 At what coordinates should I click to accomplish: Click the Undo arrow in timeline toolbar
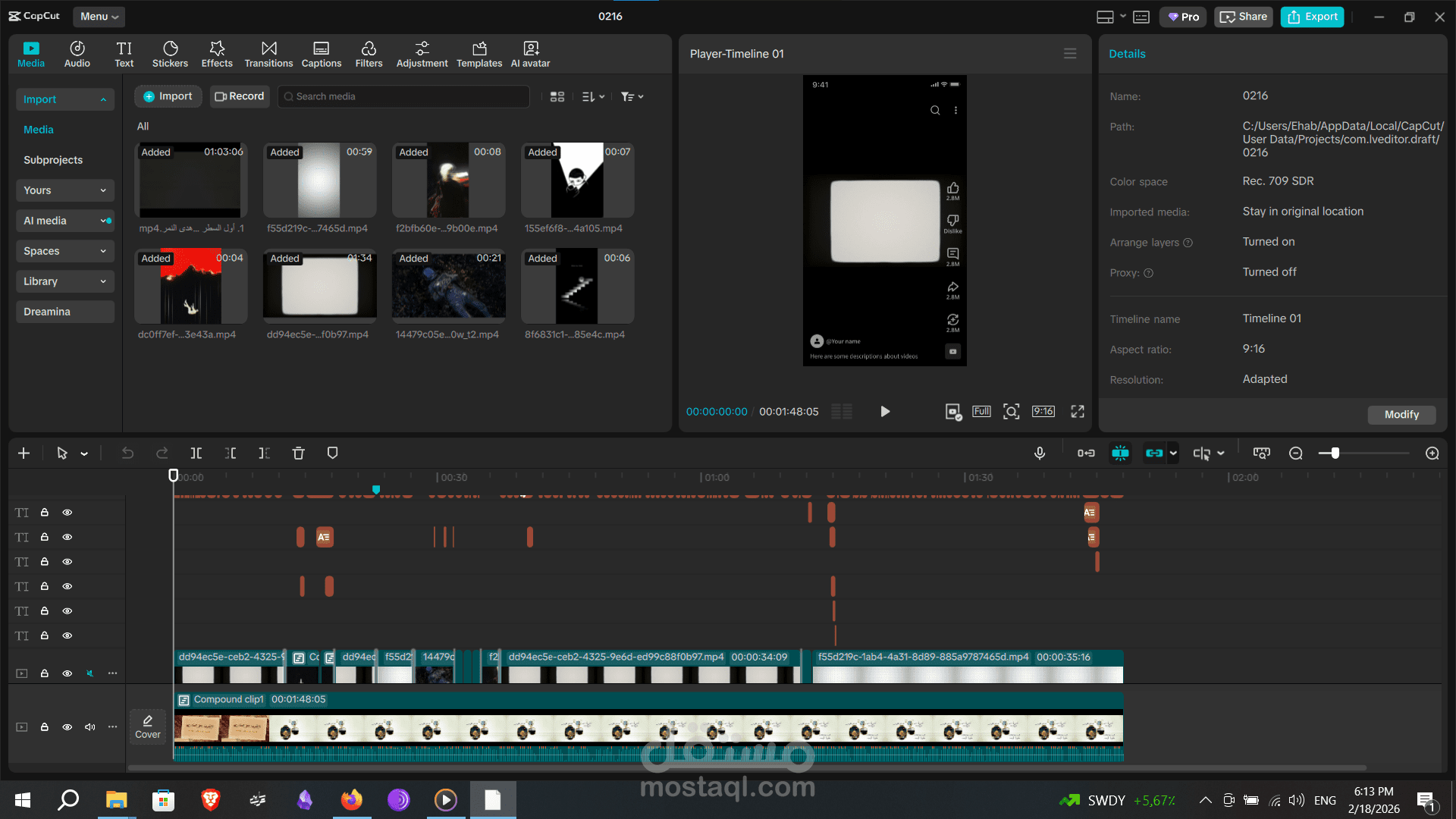coord(127,453)
